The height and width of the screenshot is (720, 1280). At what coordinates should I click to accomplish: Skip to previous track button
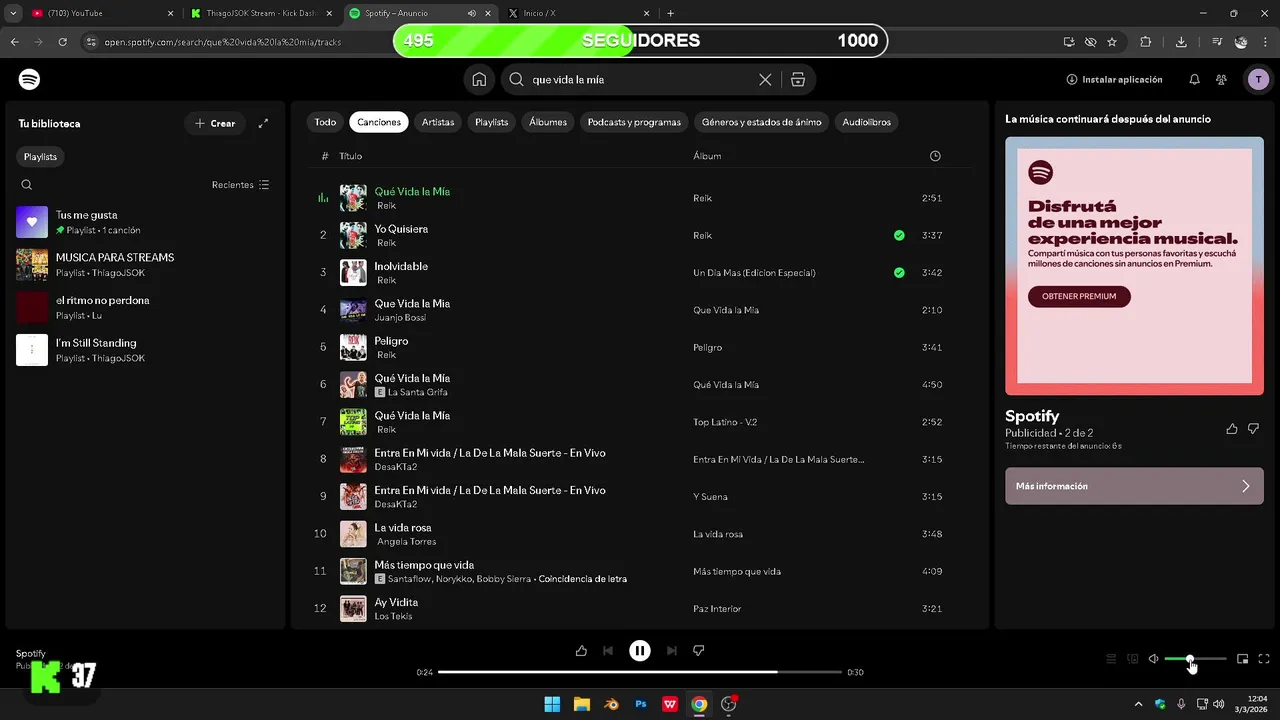(x=608, y=651)
